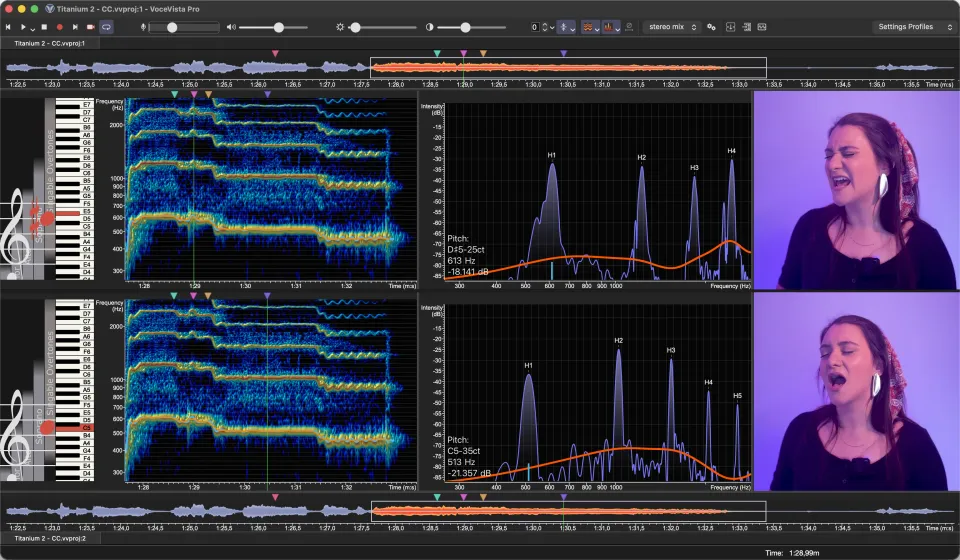Click the '-21.357 dB' intensity readout

pos(469,473)
